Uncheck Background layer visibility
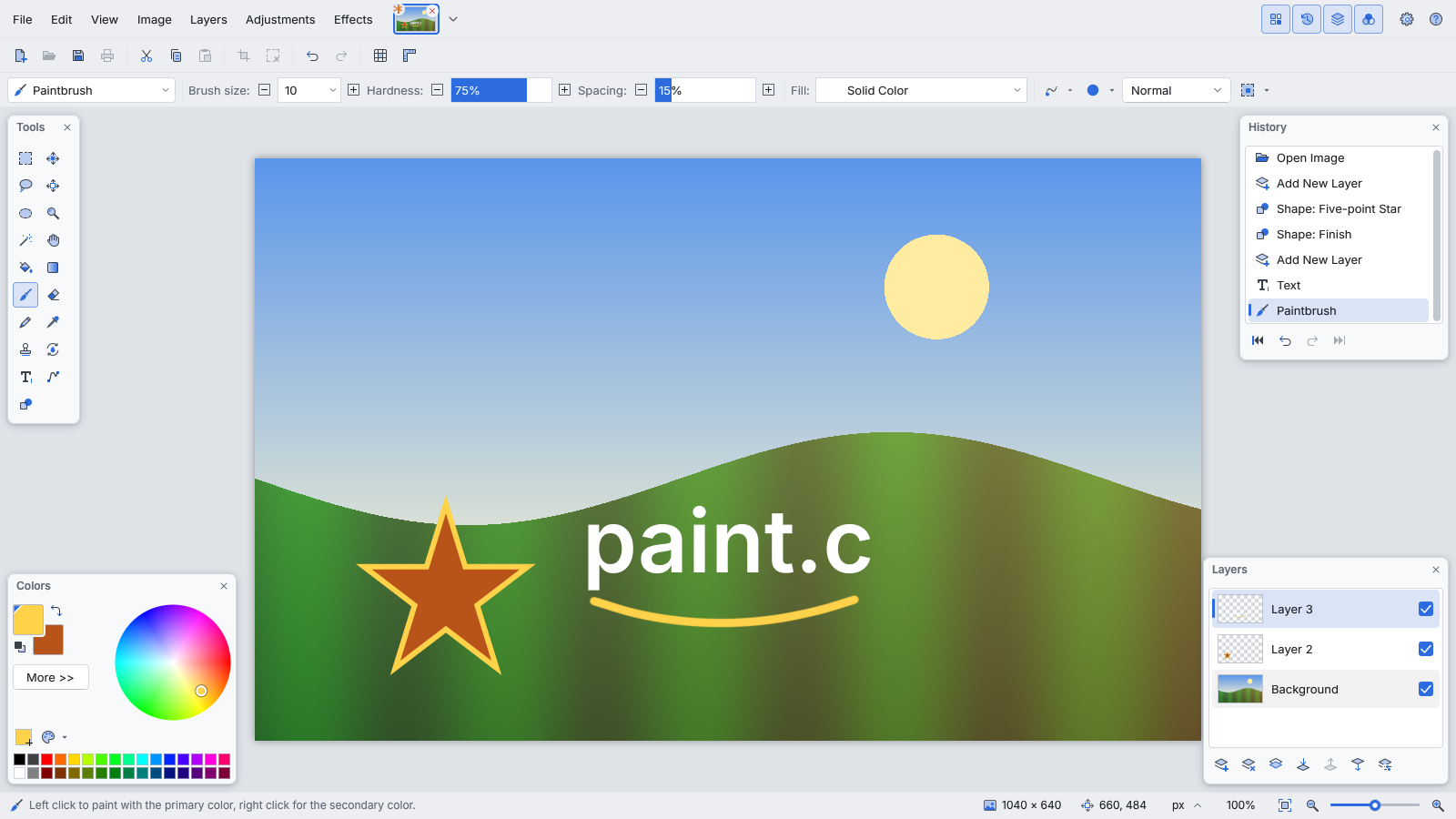Screen dimensions: 1456x819 tap(1426, 689)
